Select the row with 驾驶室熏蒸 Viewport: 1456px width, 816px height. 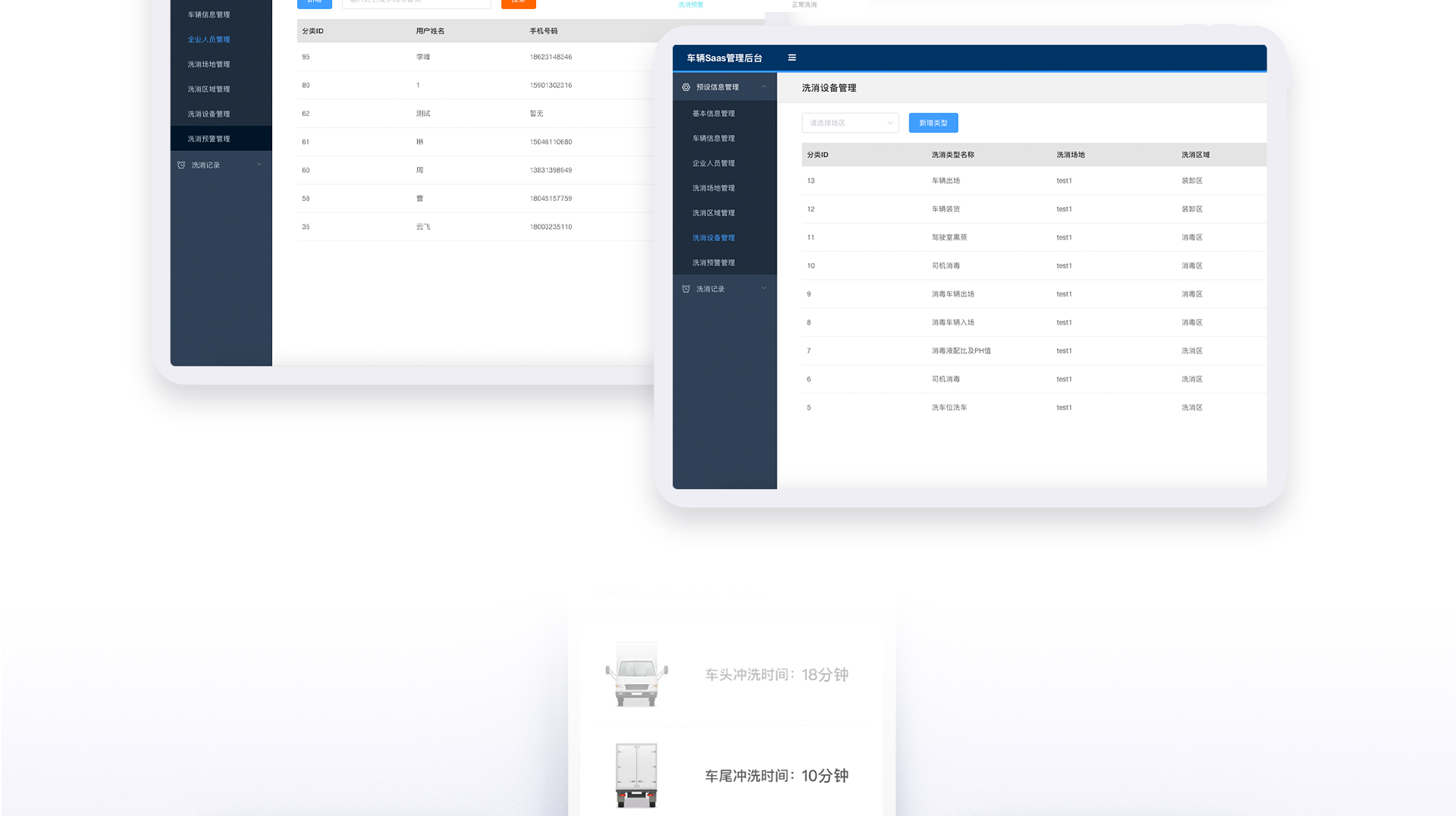coord(949,237)
